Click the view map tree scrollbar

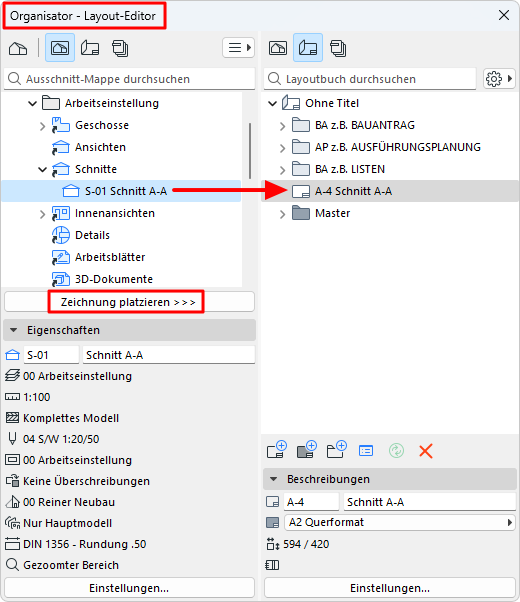pos(250,151)
